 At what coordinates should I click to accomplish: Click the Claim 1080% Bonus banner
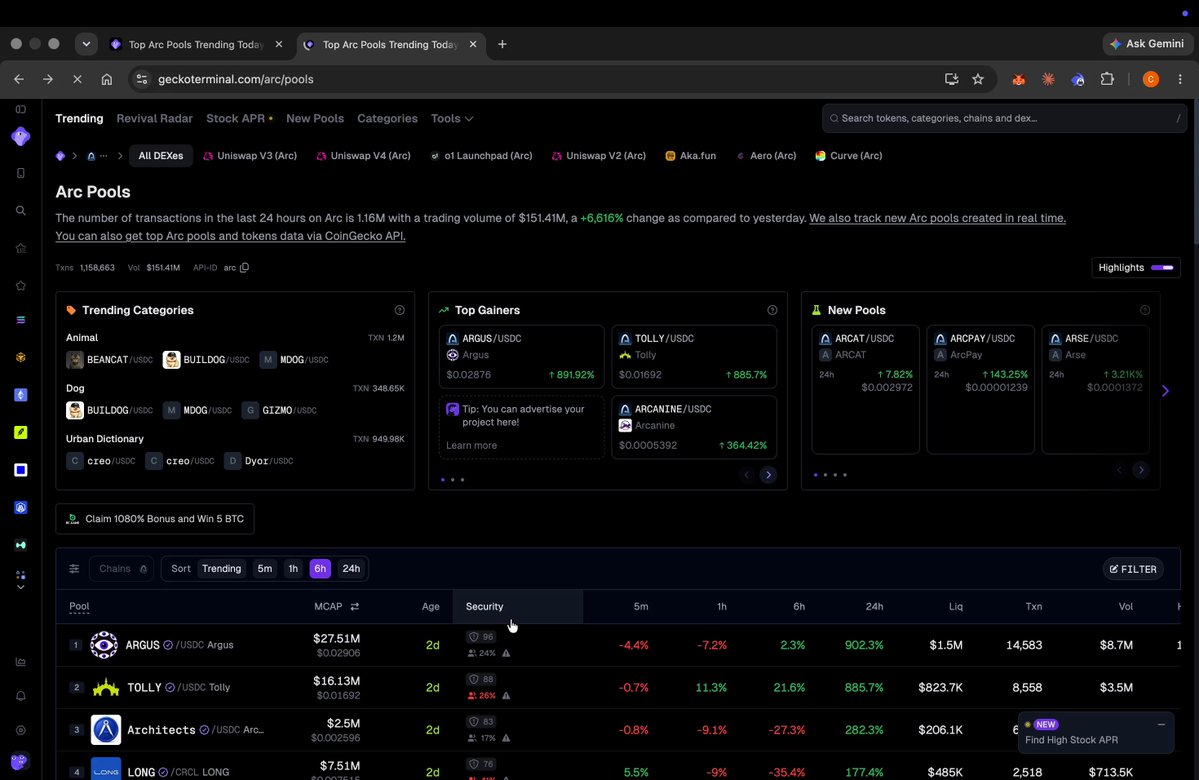pyautogui.click(x=155, y=519)
